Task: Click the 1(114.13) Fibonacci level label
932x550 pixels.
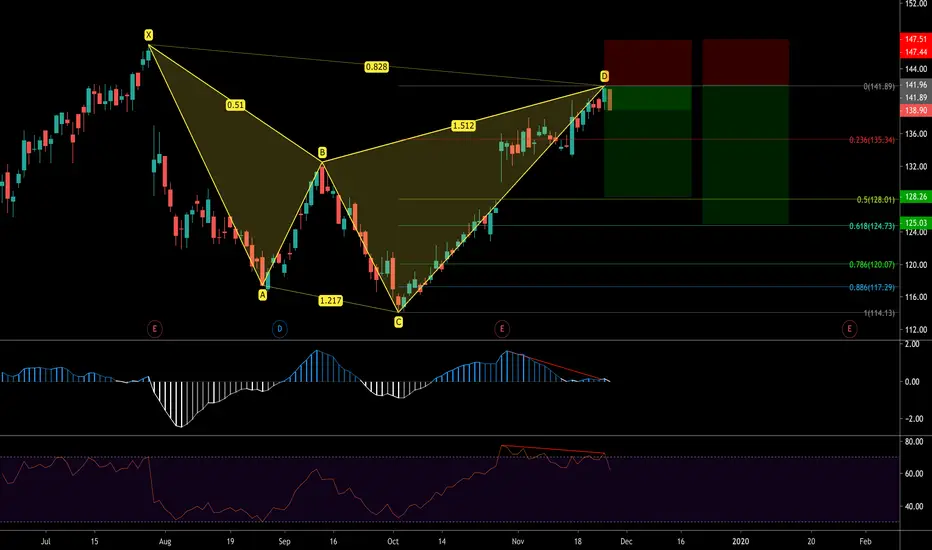Action: point(879,313)
